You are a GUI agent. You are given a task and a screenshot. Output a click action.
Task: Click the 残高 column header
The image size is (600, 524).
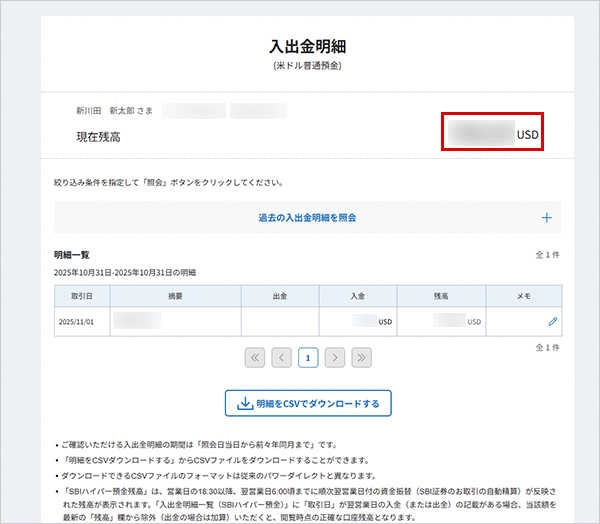coord(441,296)
